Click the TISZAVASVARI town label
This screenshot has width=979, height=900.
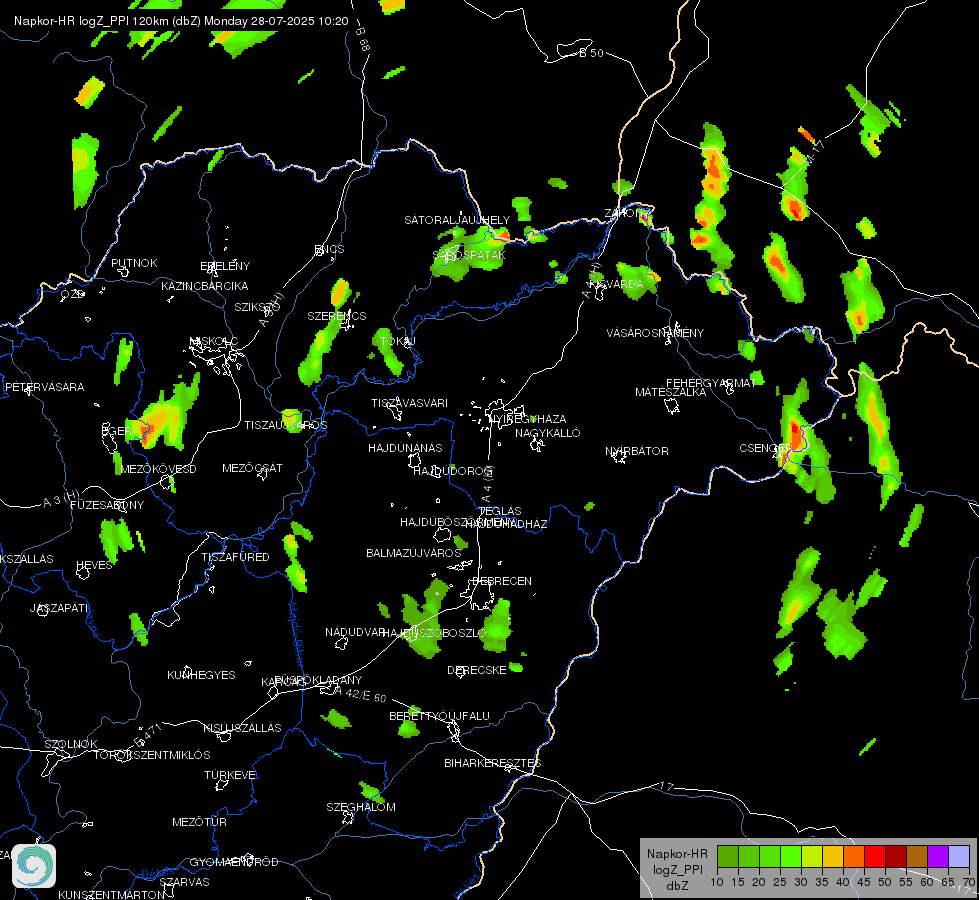pos(409,403)
